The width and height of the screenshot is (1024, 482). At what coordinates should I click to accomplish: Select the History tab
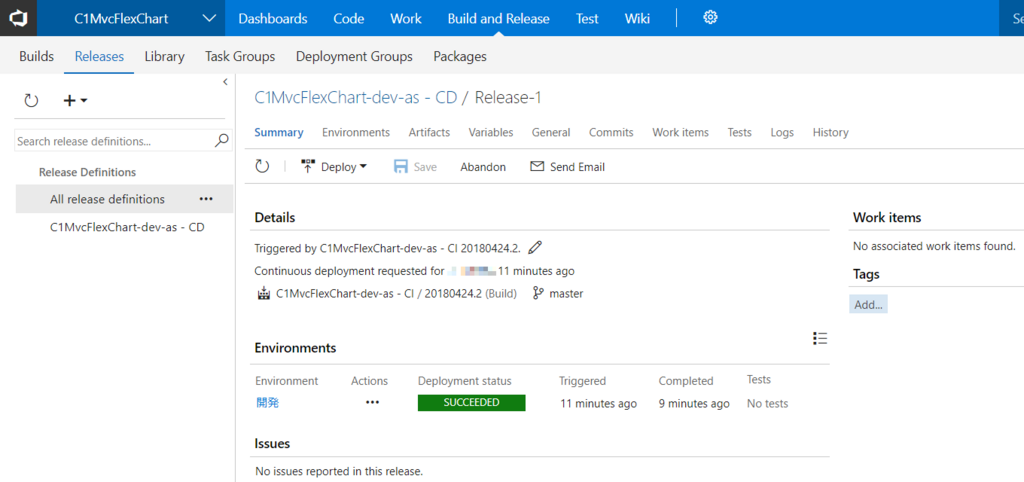830,132
